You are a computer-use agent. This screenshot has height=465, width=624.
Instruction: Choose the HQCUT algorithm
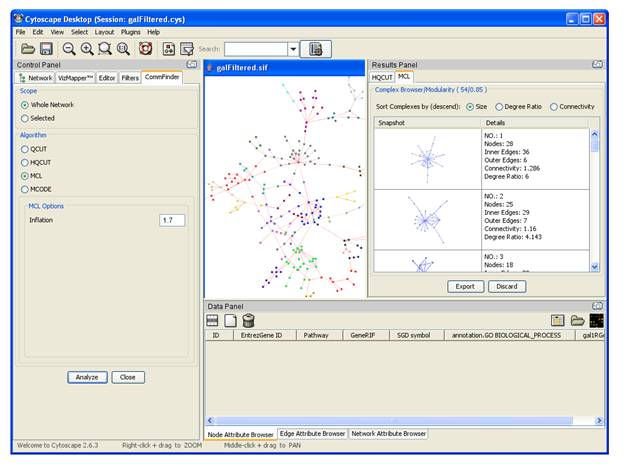point(25,162)
